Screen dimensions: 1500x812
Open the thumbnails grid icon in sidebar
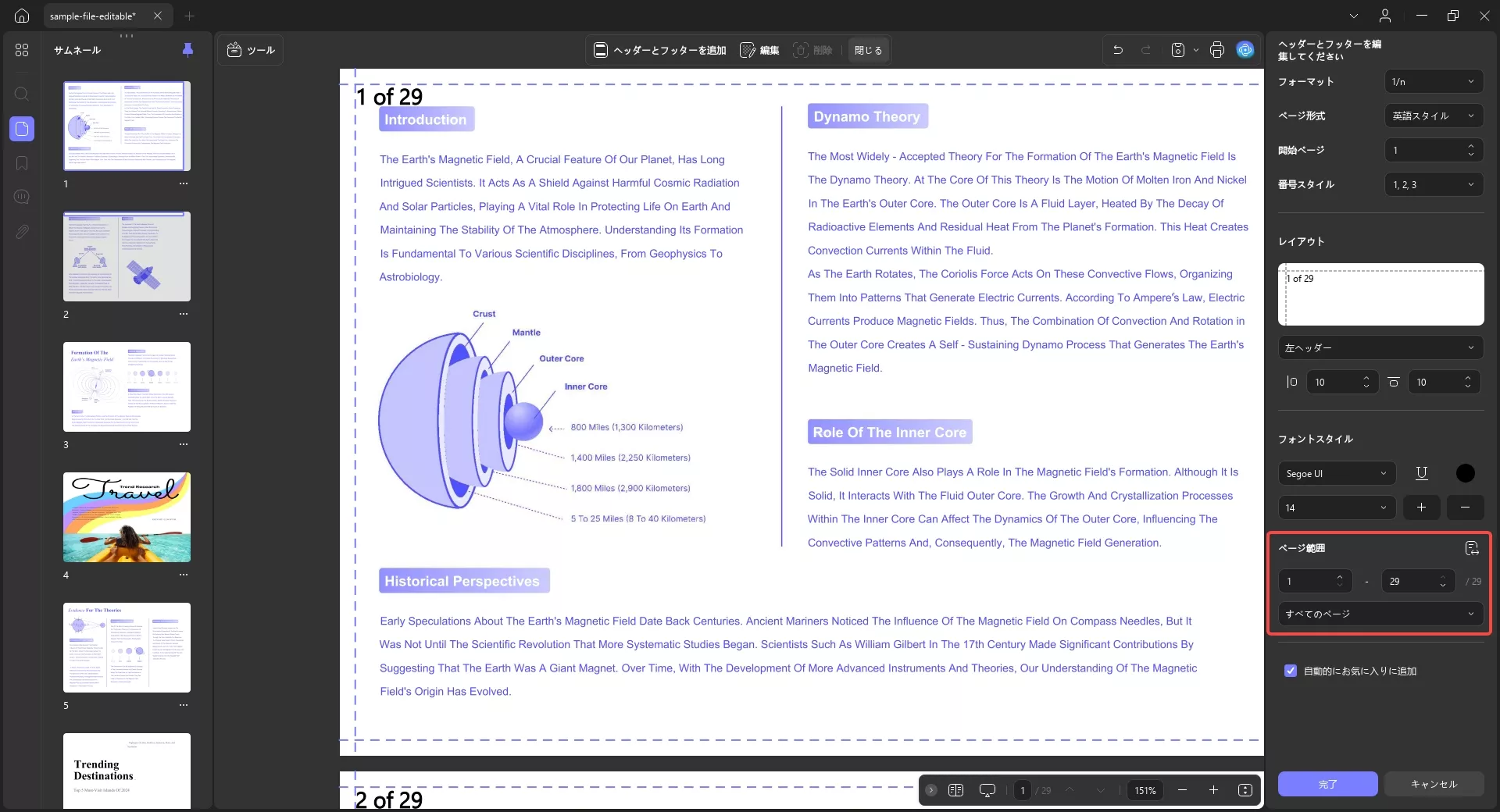pyautogui.click(x=22, y=50)
